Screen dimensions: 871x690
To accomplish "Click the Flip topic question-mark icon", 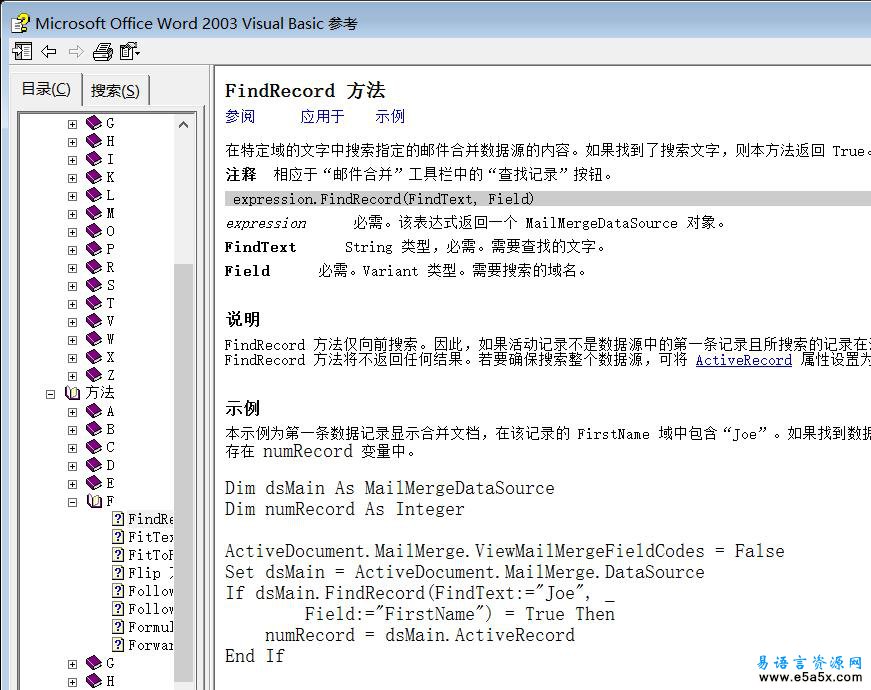I will pos(118,573).
